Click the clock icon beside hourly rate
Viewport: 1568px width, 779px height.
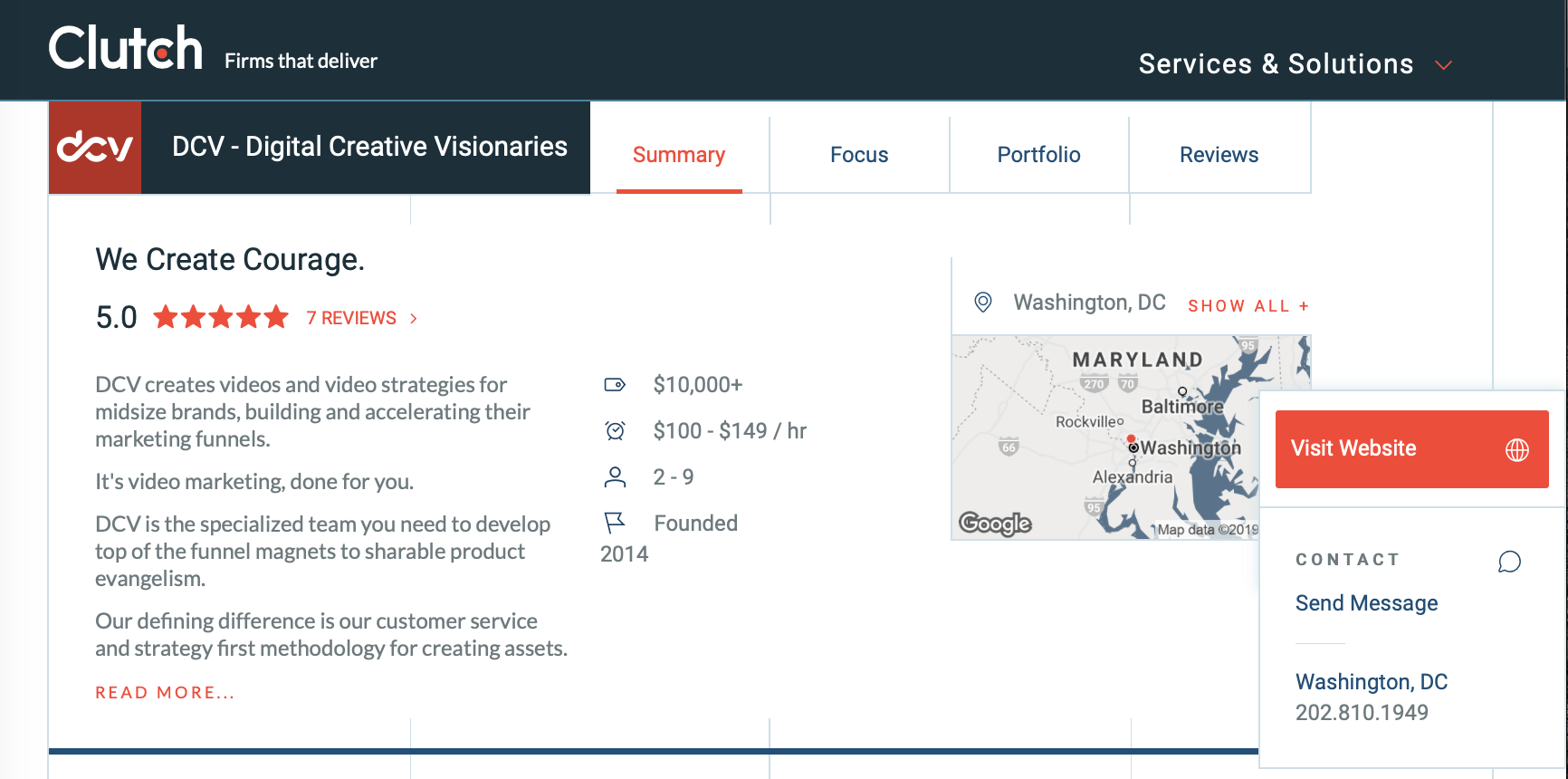click(616, 431)
